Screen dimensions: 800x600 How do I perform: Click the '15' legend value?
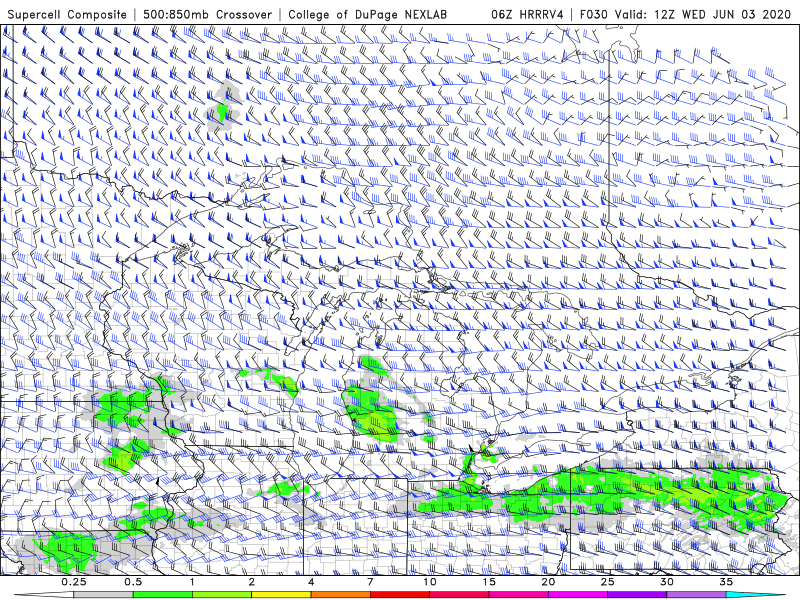pyautogui.click(x=489, y=582)
